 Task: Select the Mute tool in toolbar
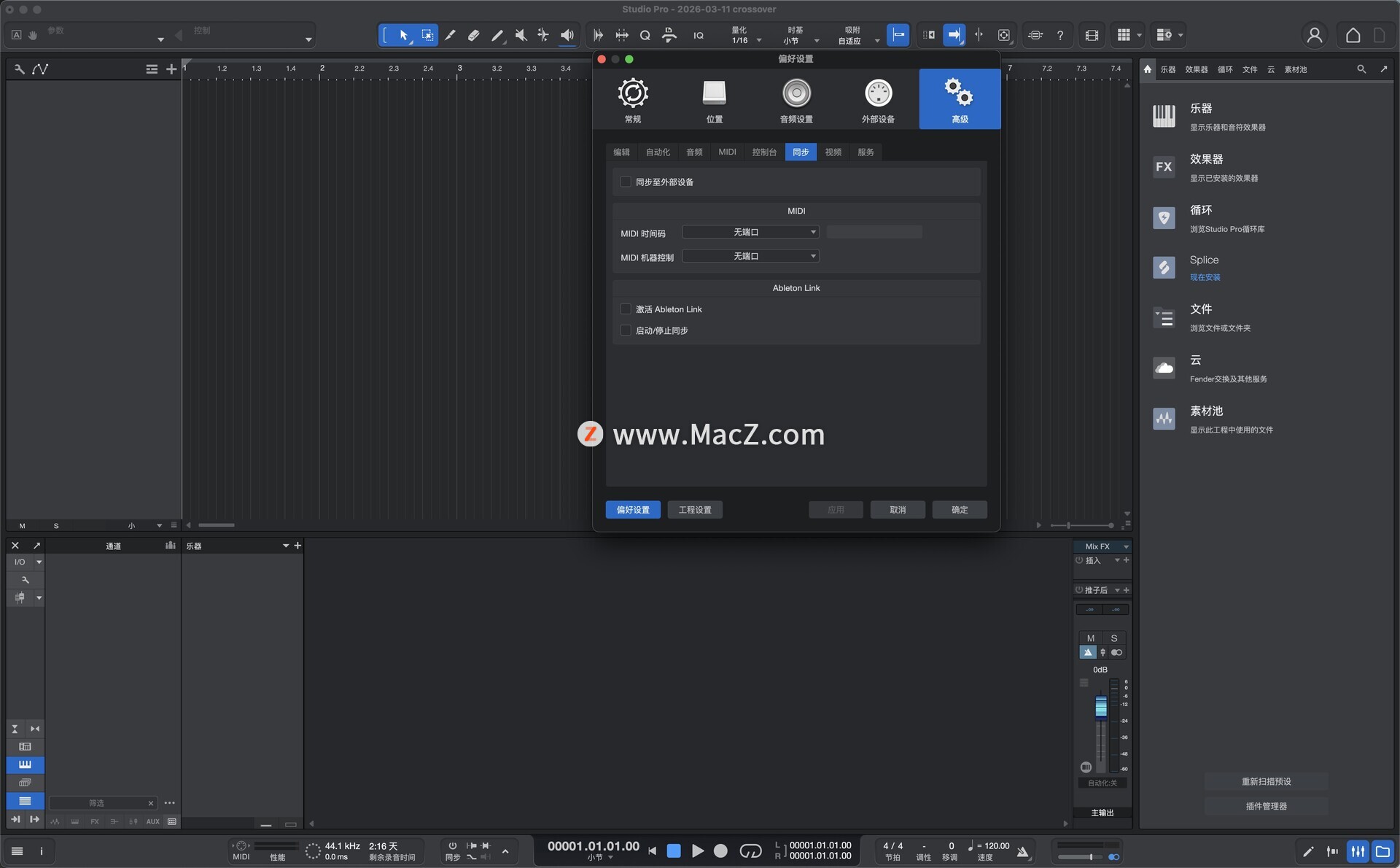point(521,35)
